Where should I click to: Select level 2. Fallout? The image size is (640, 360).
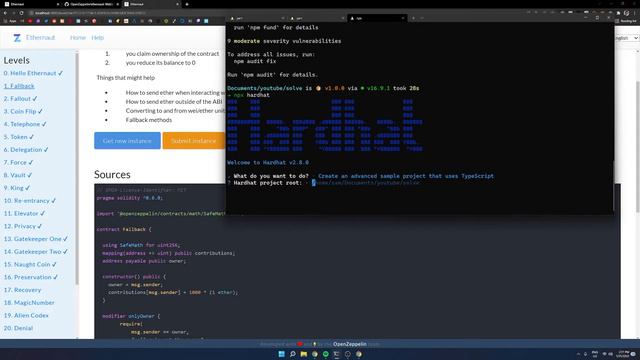20,98
